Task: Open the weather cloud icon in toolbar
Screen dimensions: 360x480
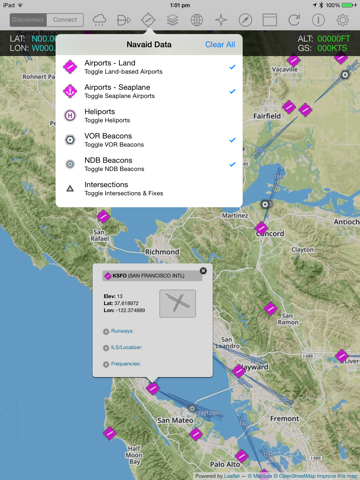Action: pyautogui.click(x=99, y=20)
